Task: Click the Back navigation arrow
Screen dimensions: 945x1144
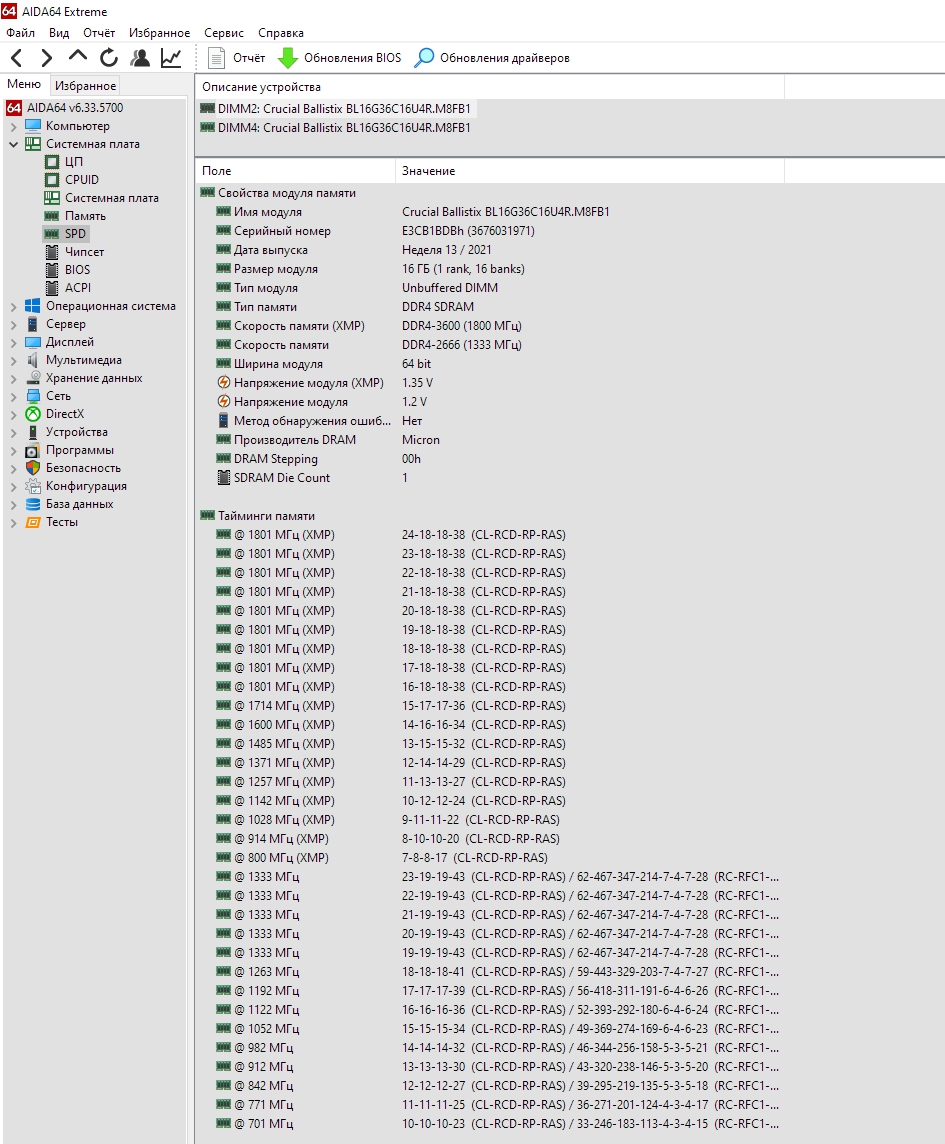Action: pos(18,58)
